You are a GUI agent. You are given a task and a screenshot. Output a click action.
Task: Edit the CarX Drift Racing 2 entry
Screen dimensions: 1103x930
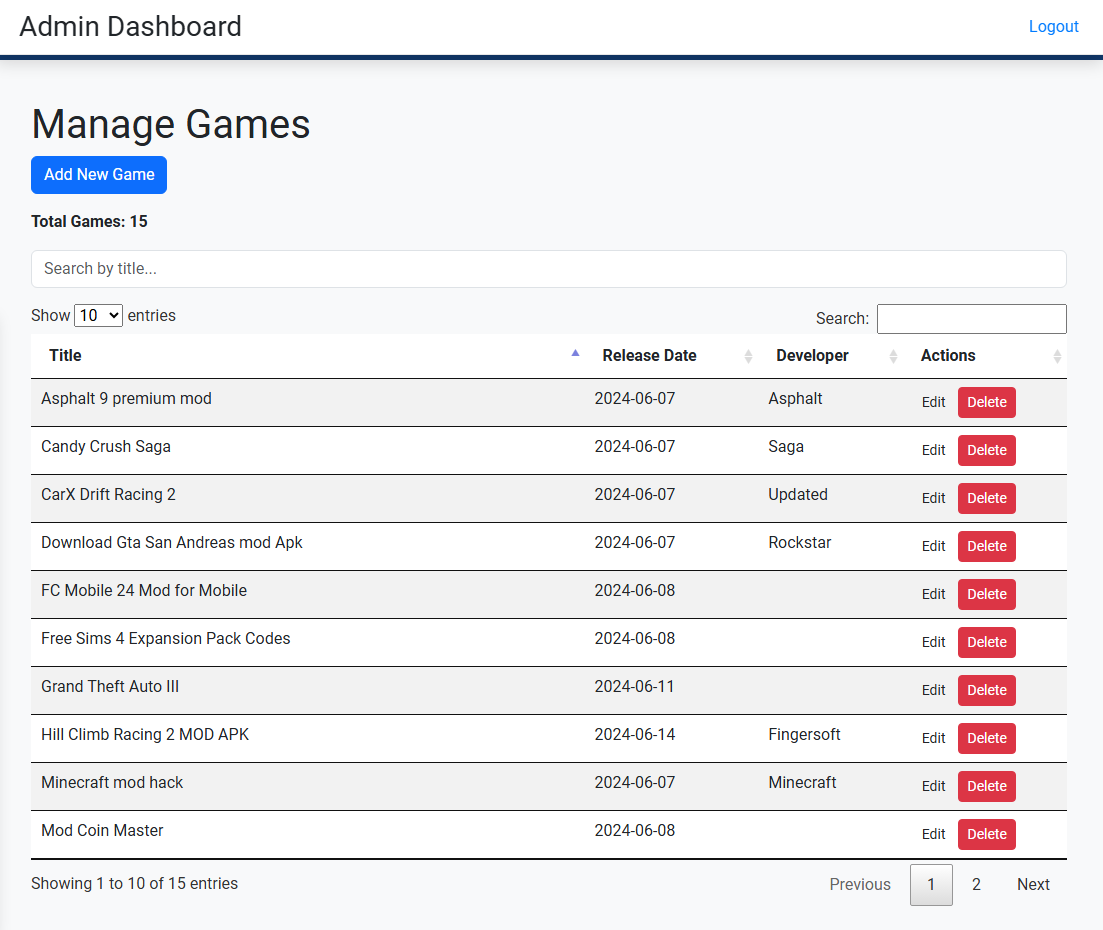(x=933, y=498)
